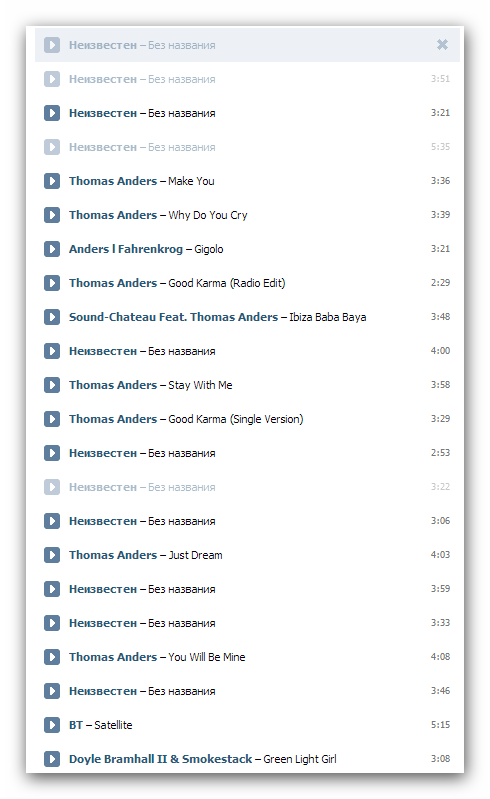Open the Anders | Fahrenkrog artist link

point(126,249)
